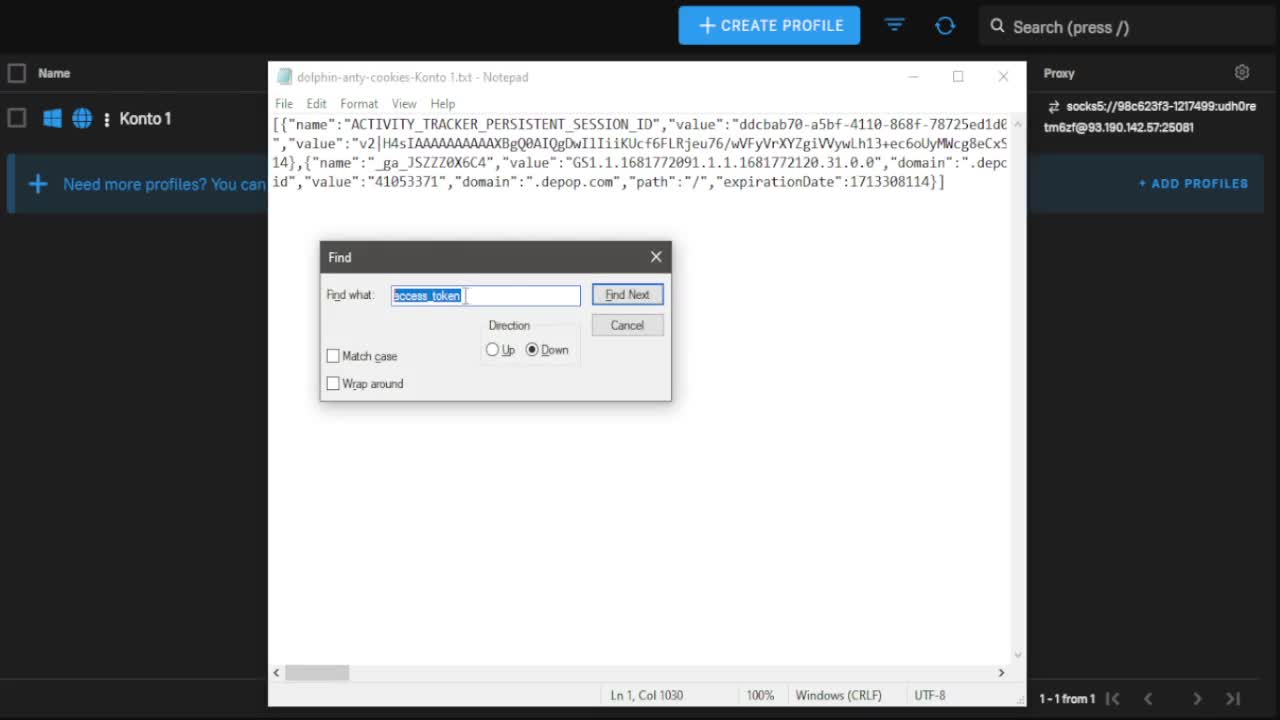Viewport: 1280px width, 720px height.
Task: Go to the last page of profiles
Action: click(1233, 698)
